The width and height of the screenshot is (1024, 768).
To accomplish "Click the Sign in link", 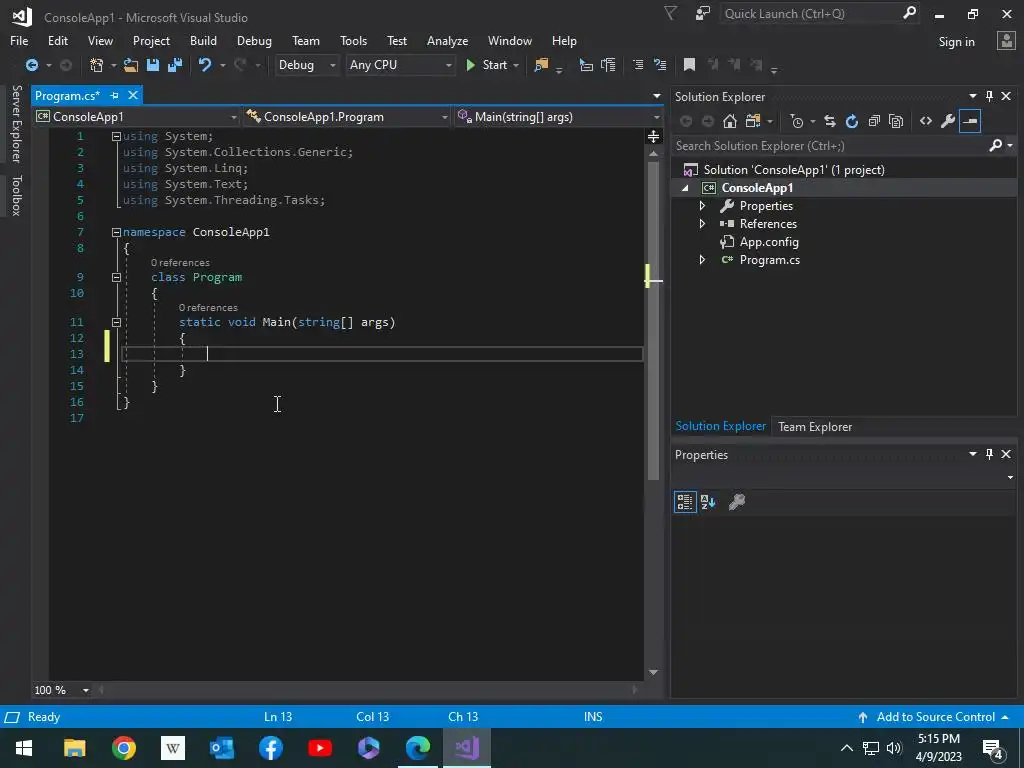I will 956,42.
